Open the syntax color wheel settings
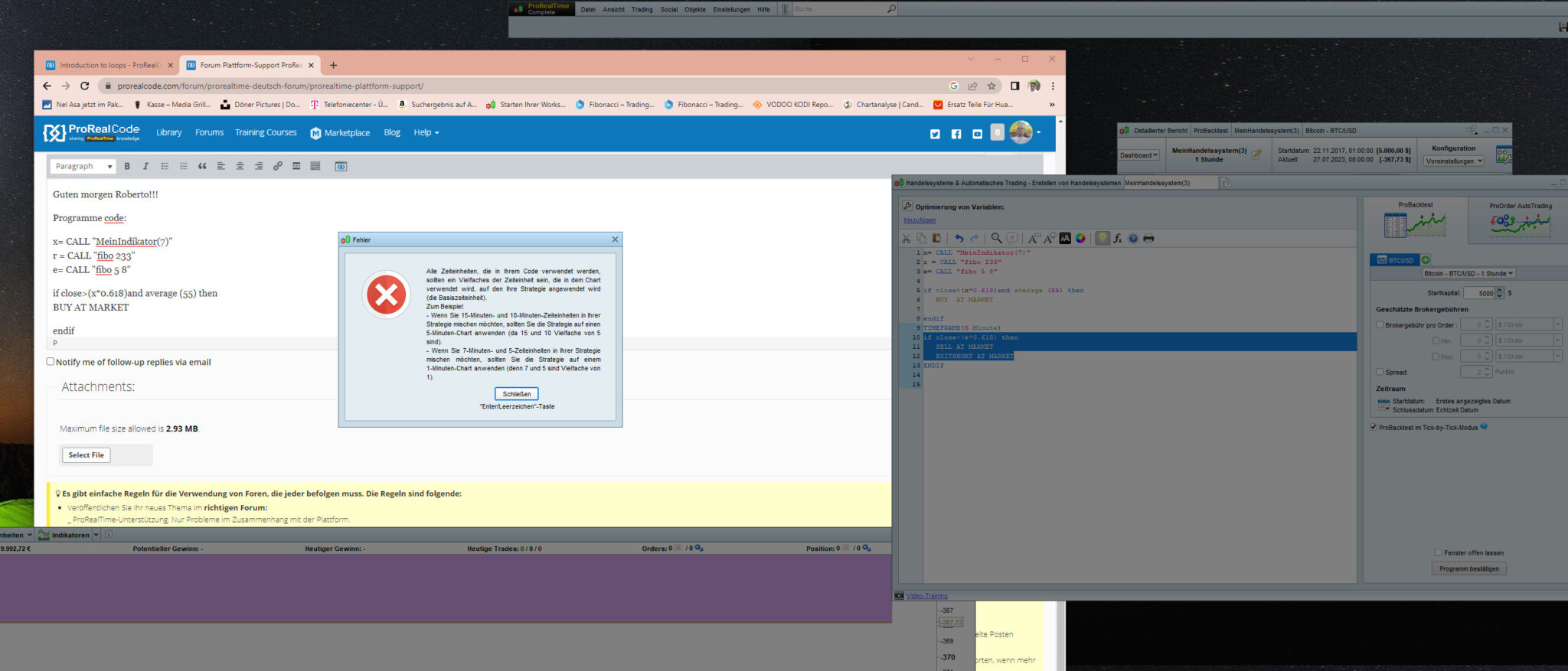This screenshot has height=671, width=1568. 1080,239
